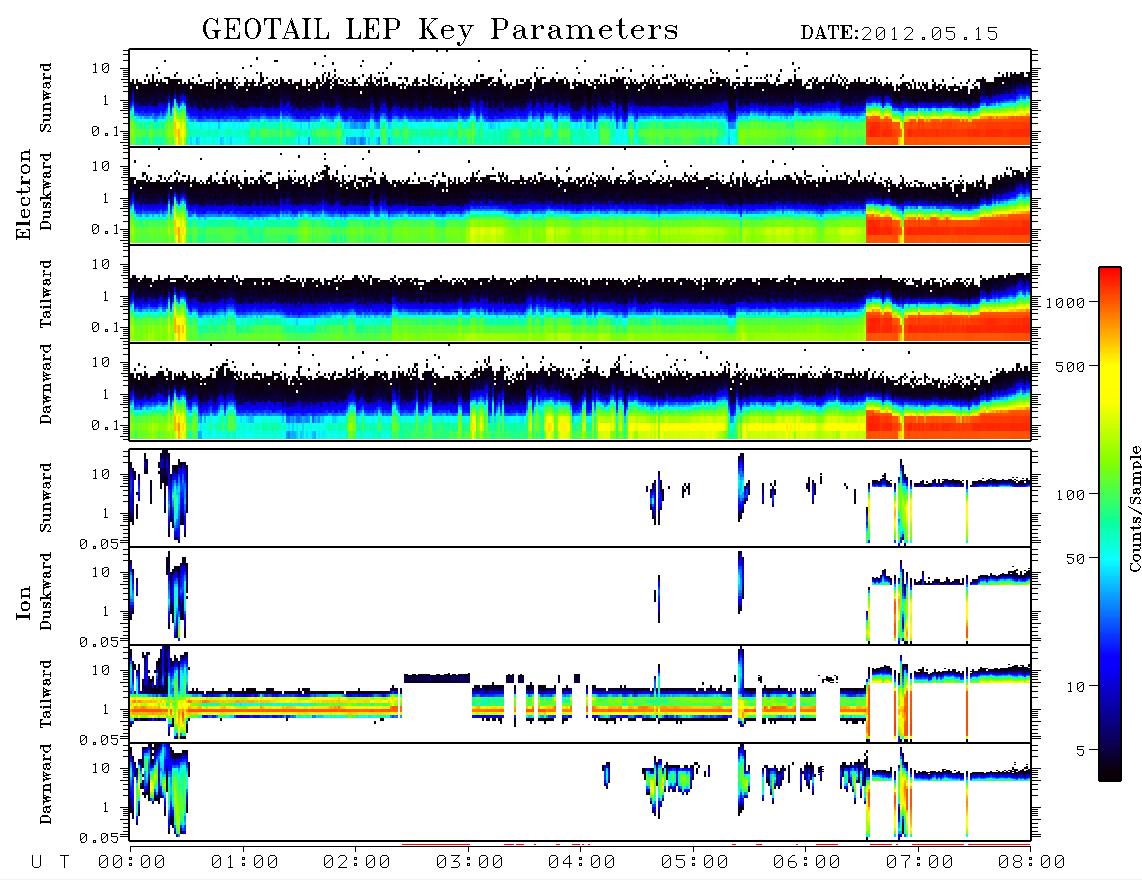Click the Electron Tailward panel label
Screen dimensions: 1142x880
click(46, 294)
